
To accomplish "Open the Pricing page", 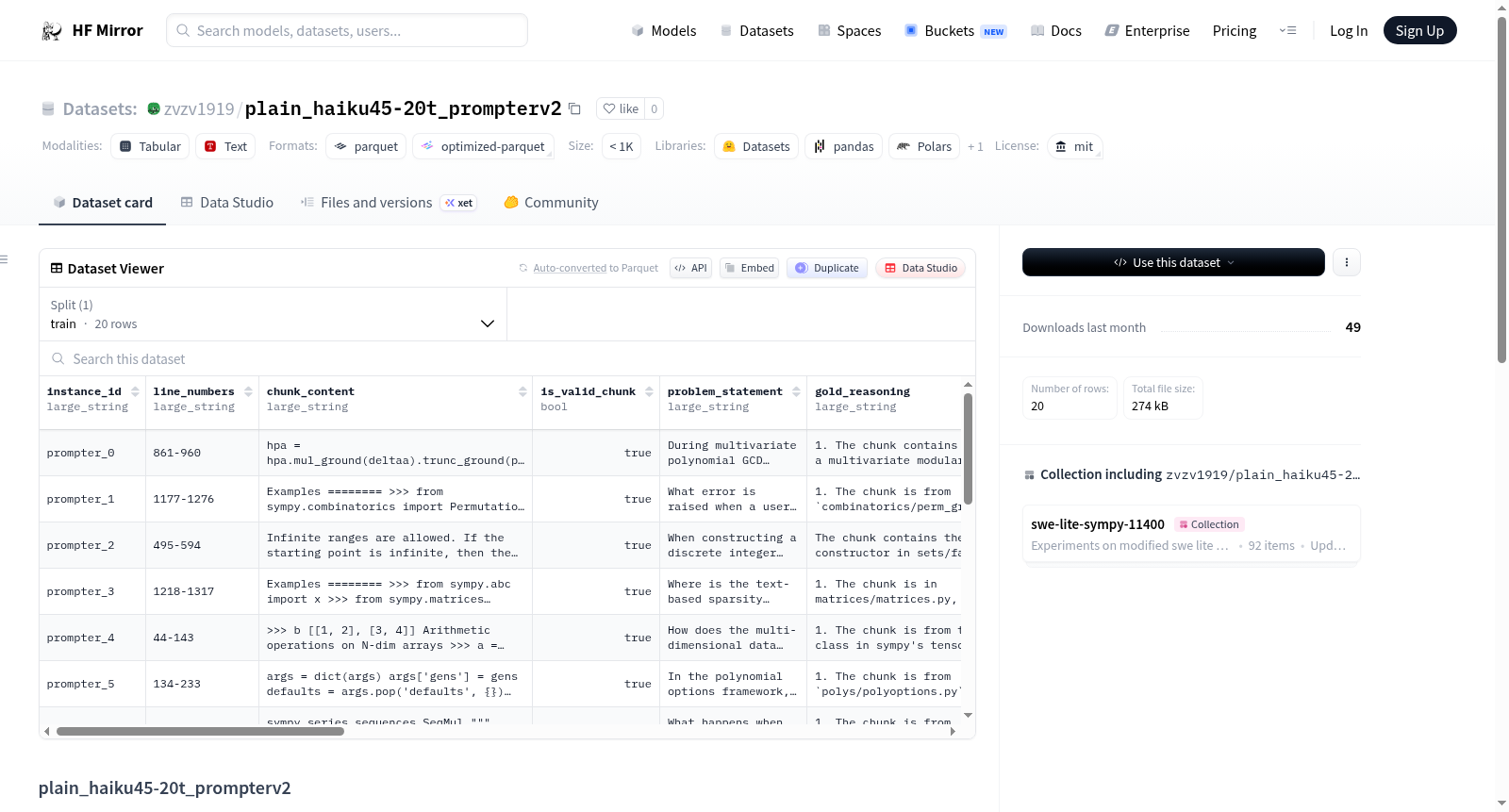I will pyautogui.click(x=1235, y=31).
